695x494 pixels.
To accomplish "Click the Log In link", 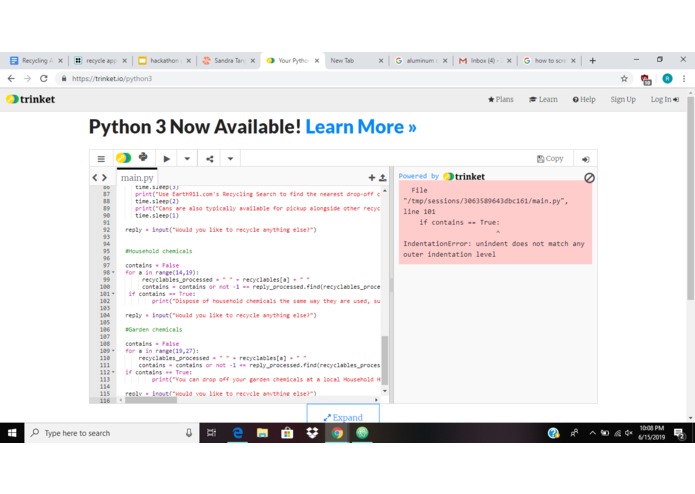I will tap(664, 99).
